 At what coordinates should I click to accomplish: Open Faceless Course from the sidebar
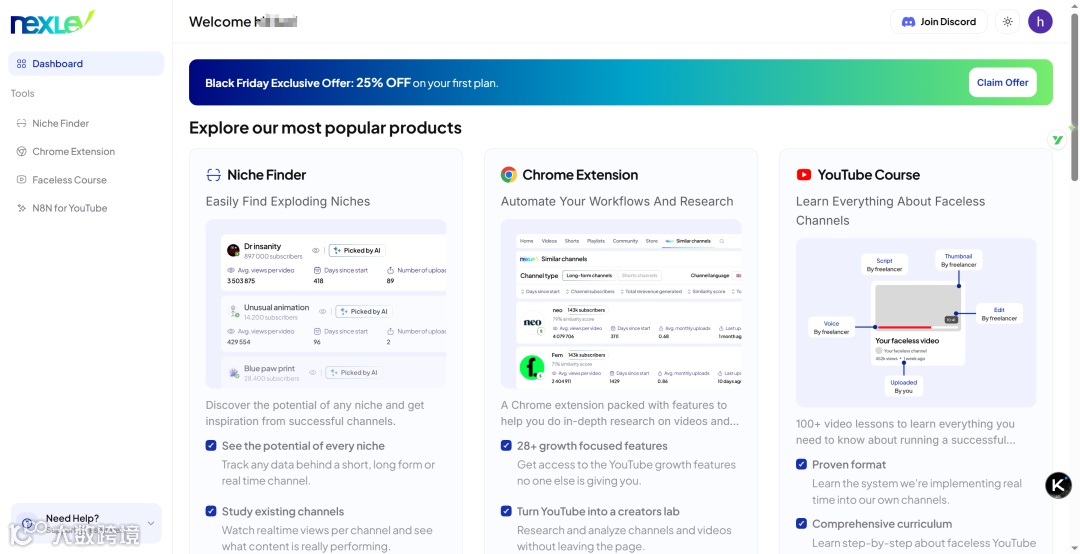[x=69, y=180]
